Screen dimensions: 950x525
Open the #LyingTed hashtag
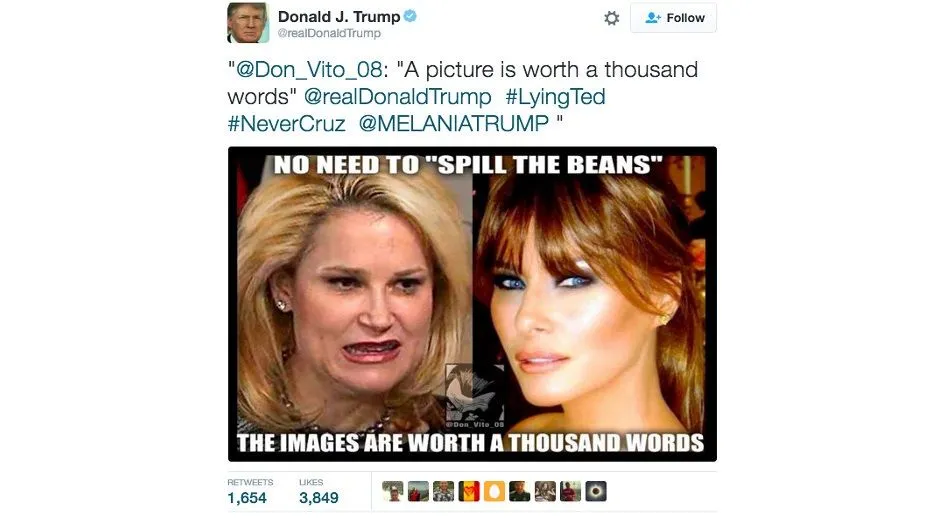point(555,97)
